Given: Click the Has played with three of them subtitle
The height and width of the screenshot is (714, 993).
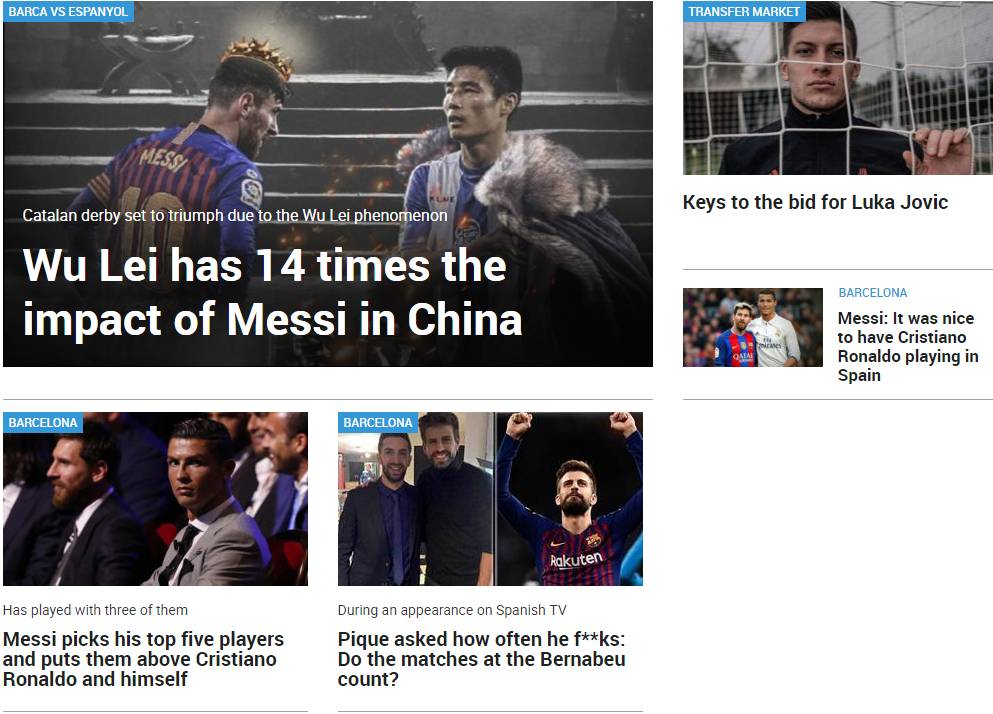Looking at the screenshot, I should pyautogui.click(x=95, y=610).
